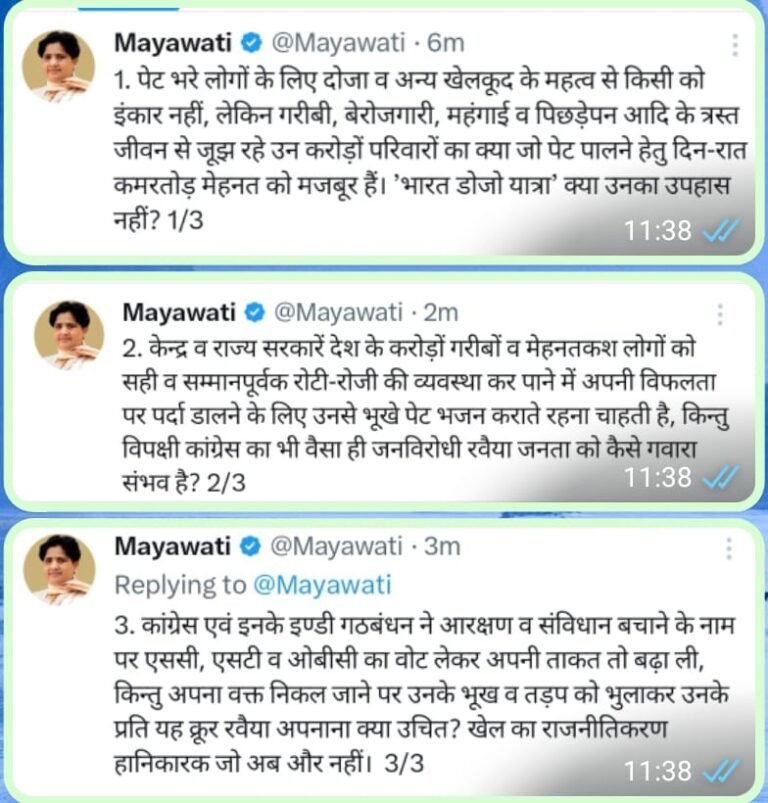Viewport: 768px width, 803px height.
Task: Click the @Mayawati handle on the 2m tweet
Action: coord(339,312)
